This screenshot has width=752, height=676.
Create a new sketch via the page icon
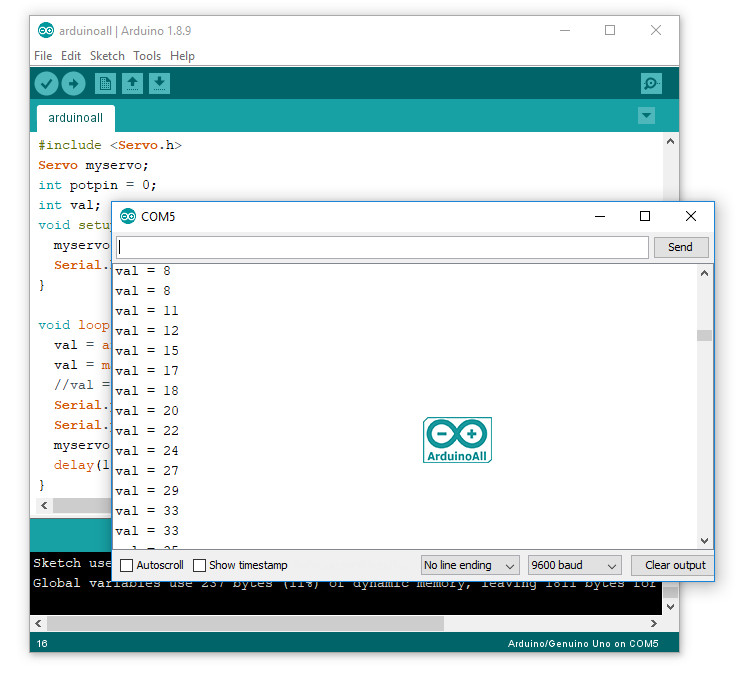[x=106, y=84]
